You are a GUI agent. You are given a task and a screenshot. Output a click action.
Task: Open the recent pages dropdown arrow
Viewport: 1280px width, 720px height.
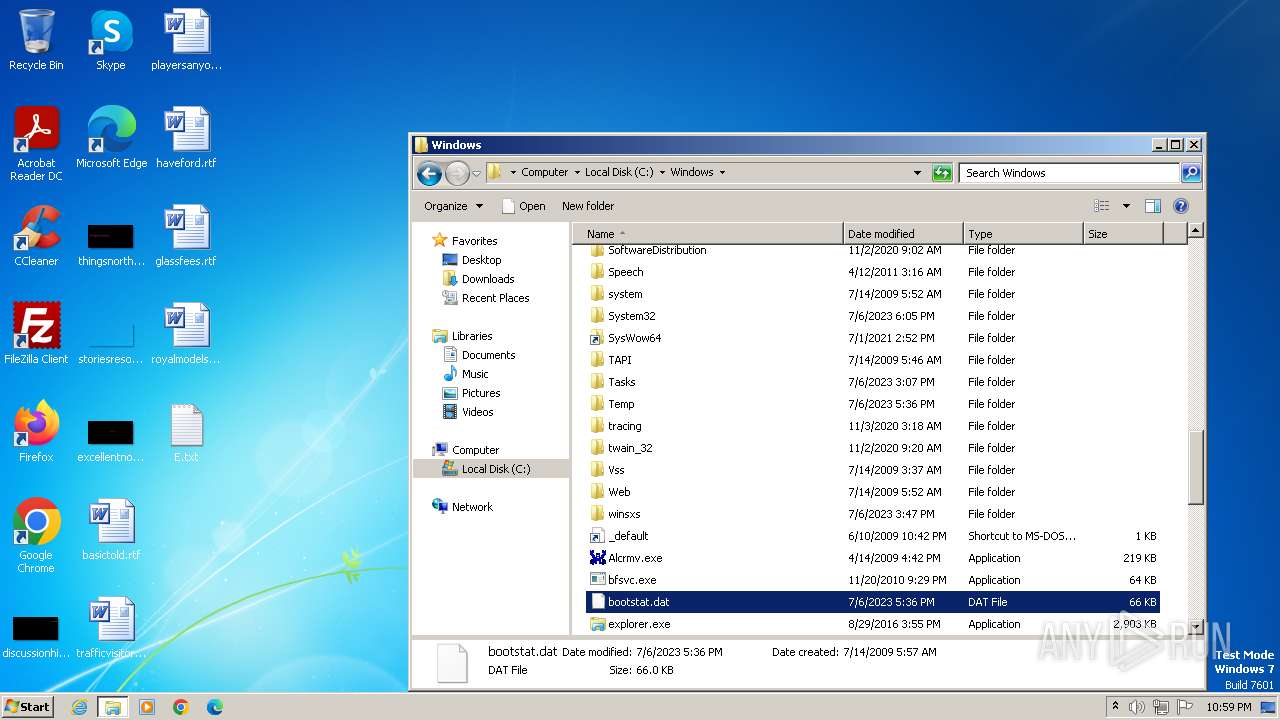pyautogui.click(x=476, y=173)
